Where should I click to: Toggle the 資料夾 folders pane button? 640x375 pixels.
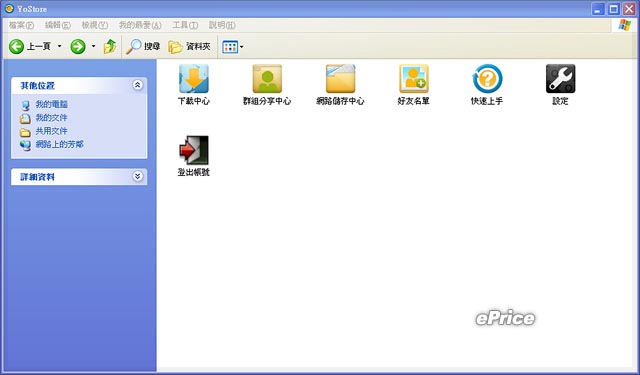pos(189,47)
